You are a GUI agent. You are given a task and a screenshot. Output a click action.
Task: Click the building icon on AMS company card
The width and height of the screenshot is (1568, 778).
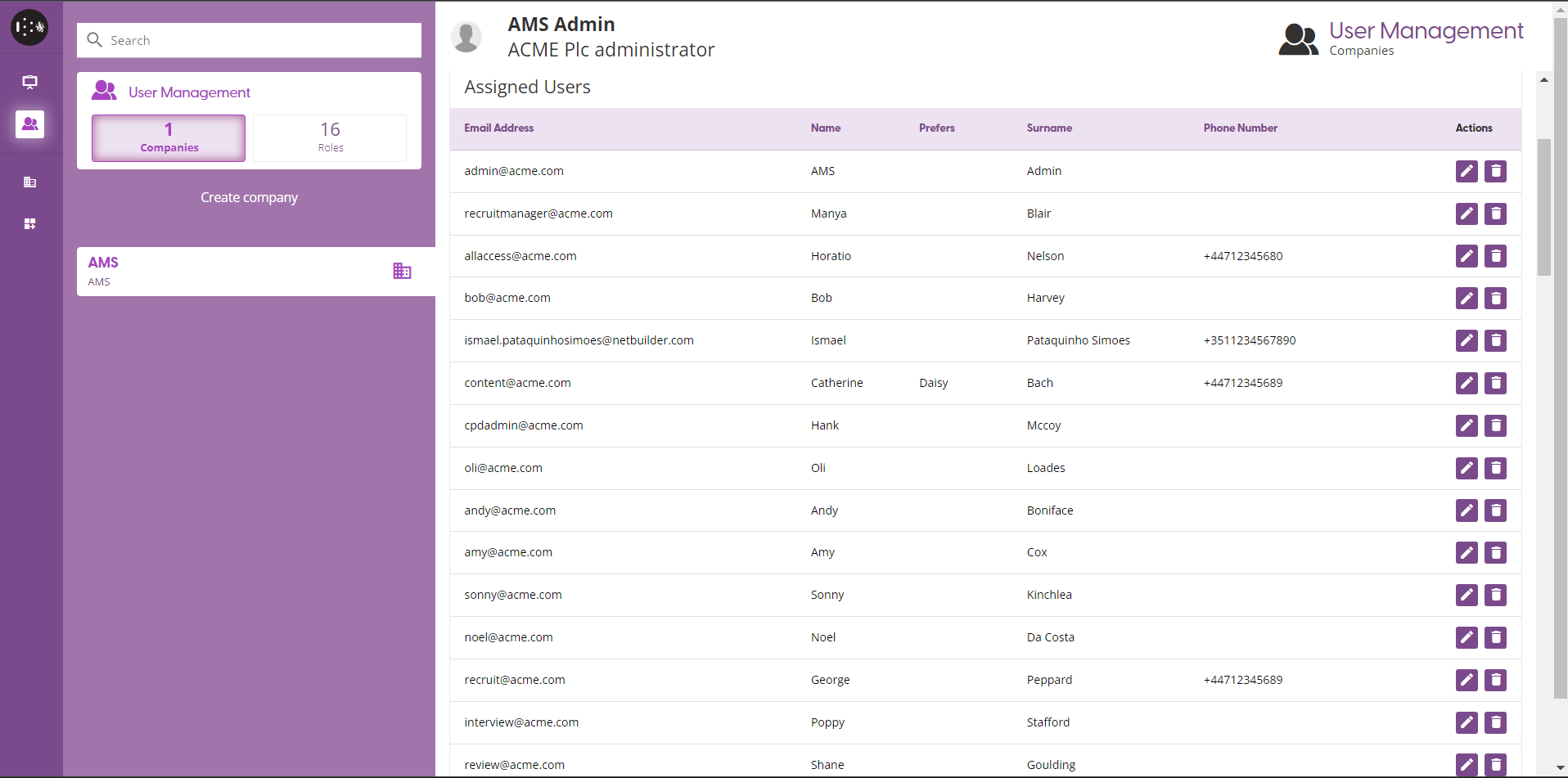pos(402,271)
